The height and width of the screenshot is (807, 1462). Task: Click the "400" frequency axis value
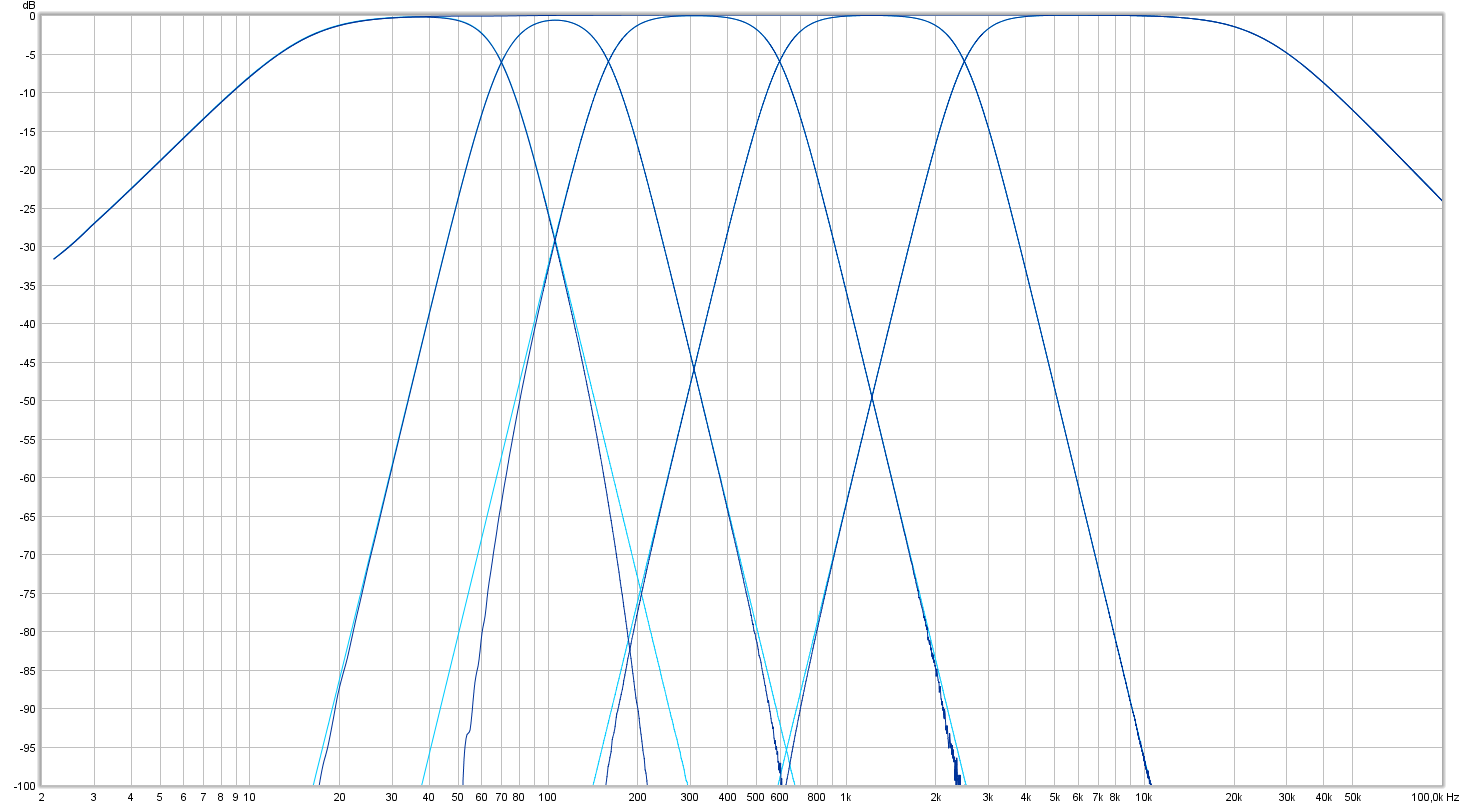727,798
